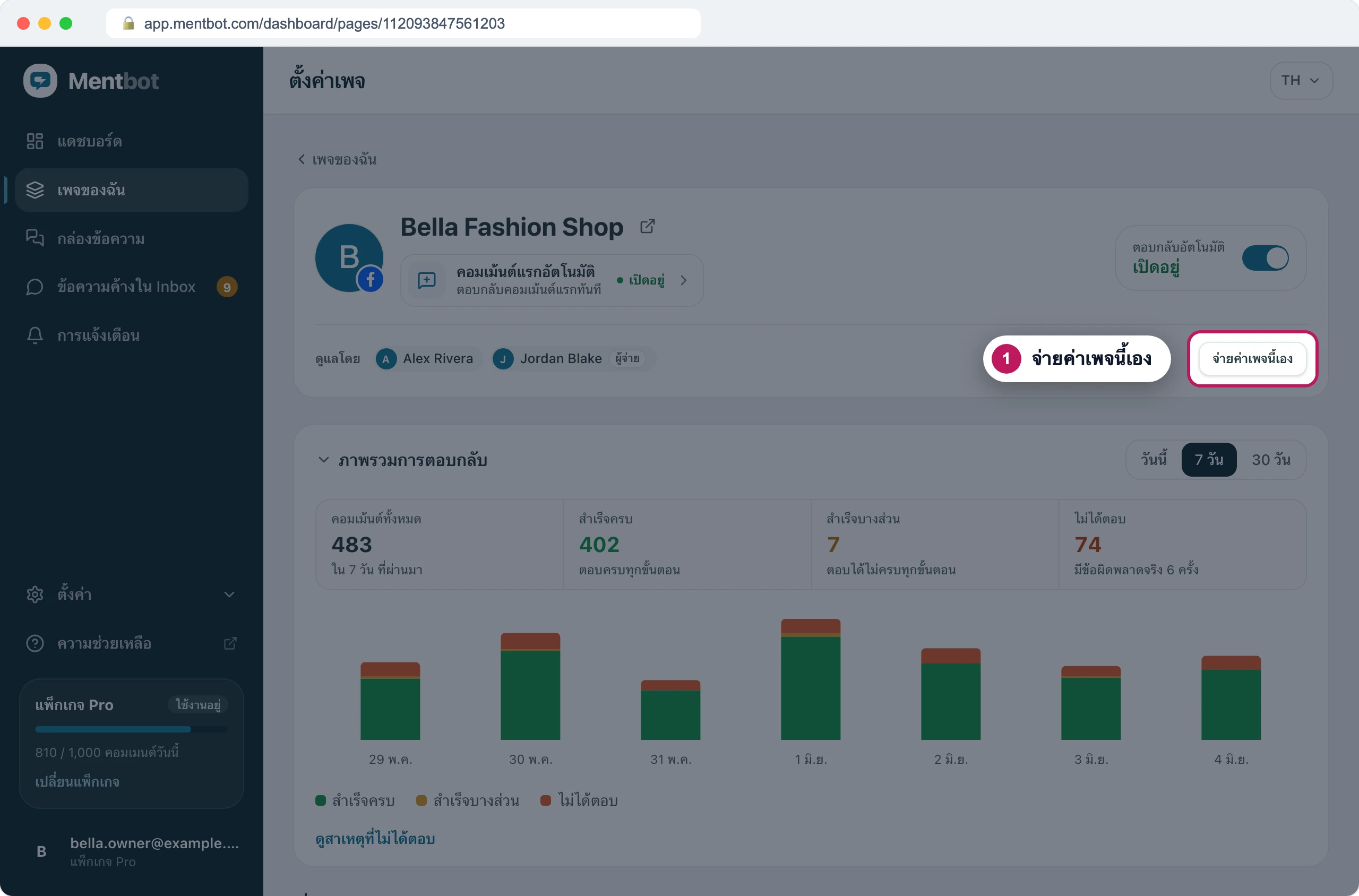Open the แดชบอร์ด dashboard grid icon

[x=35, y=141]
